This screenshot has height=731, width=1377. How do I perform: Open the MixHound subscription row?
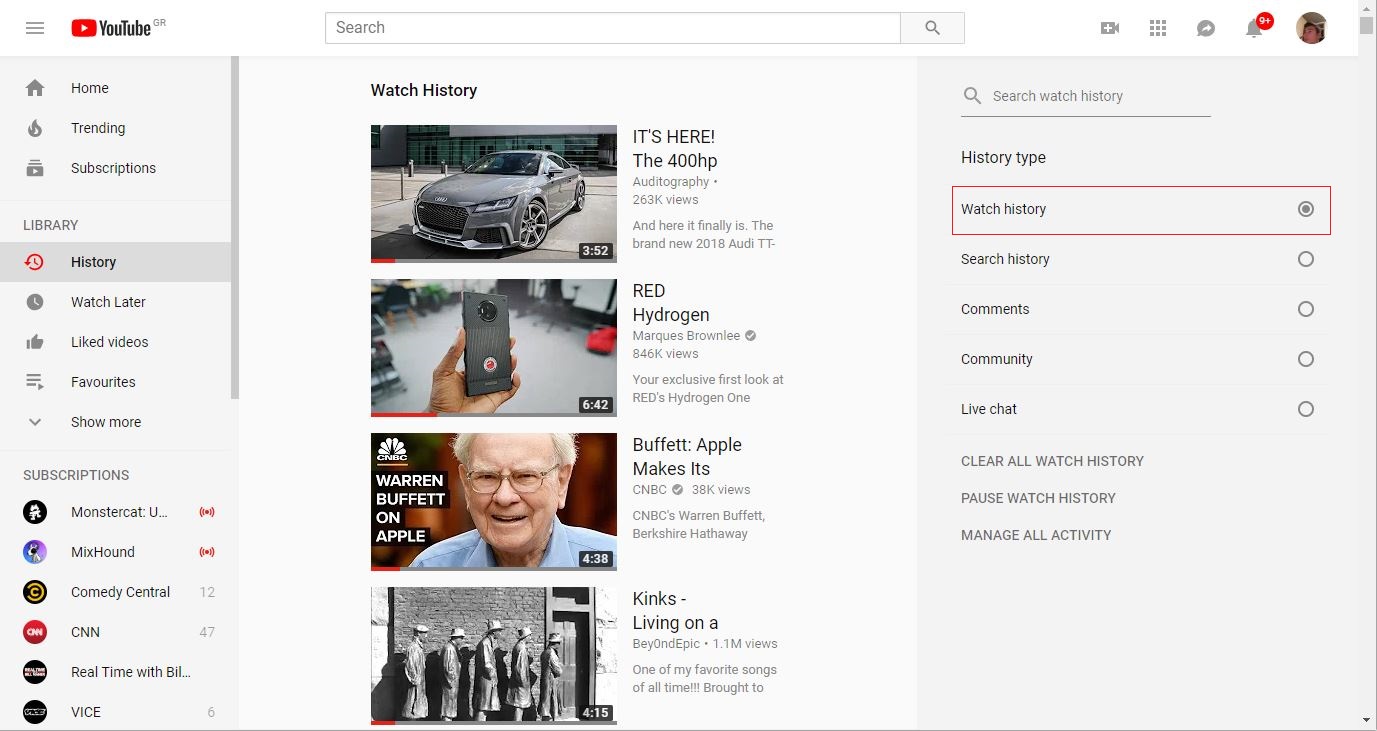[x=115, y=552]
